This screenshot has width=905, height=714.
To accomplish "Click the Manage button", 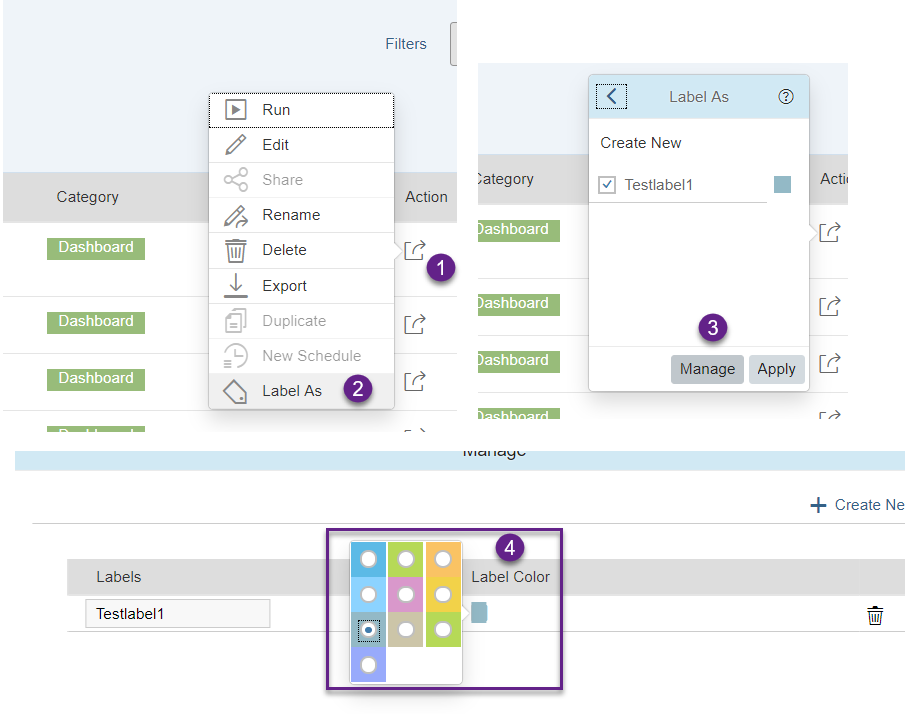I will click(707, 369).
